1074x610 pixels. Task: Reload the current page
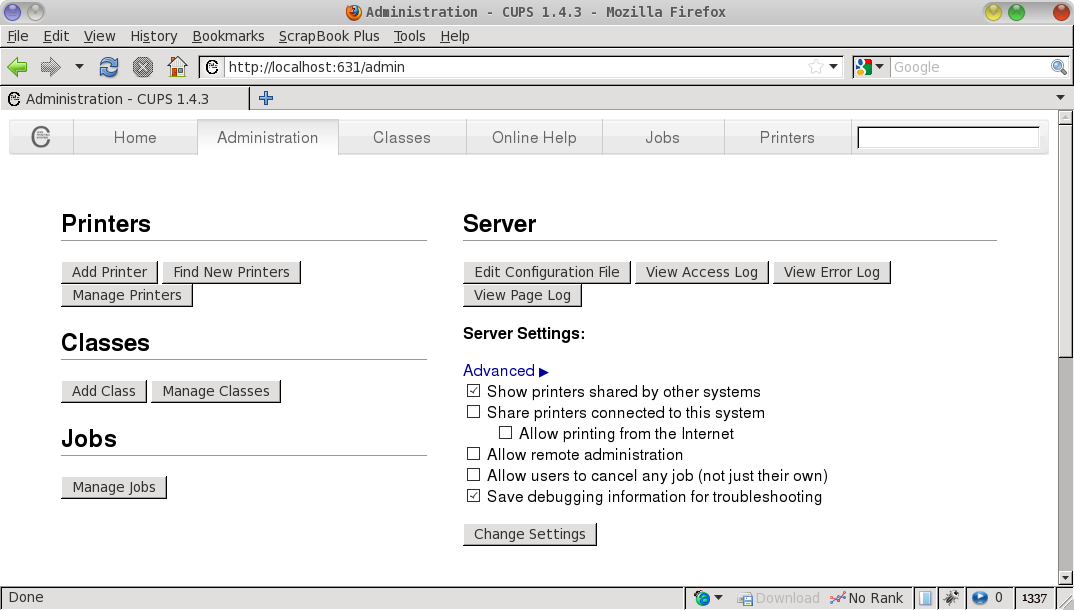[x=109, y=67]
